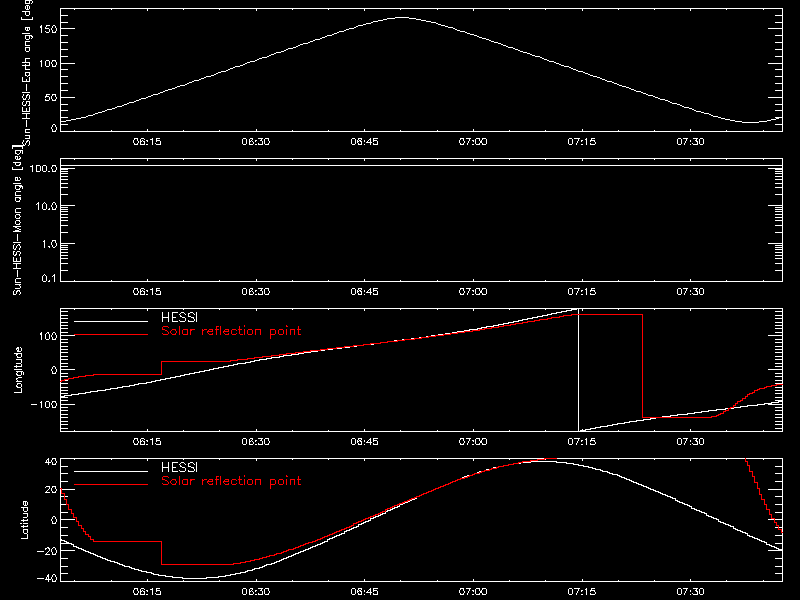Viewport: 800px width, 600px height.
Task: Click the 50 tick on Earth angle plot
Action: [x=51, y=97]
